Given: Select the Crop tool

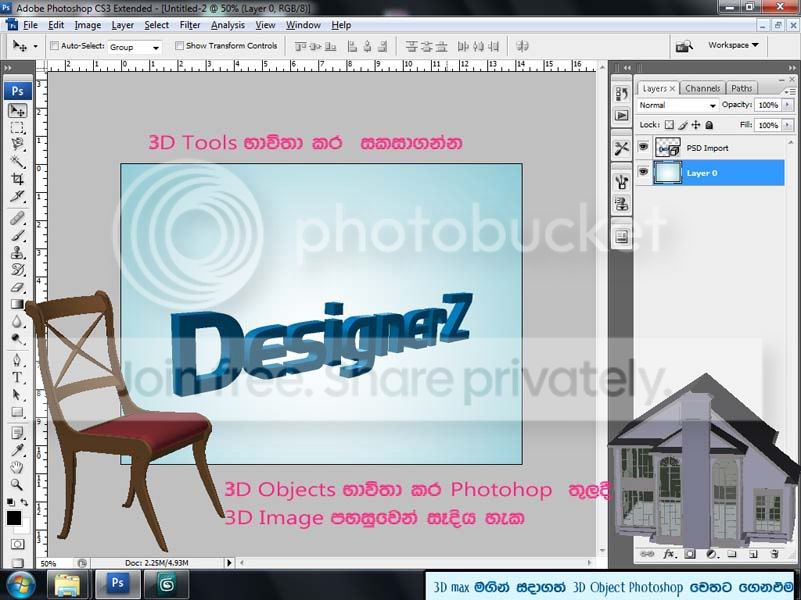Looking at the screenshot, I should [x=17, y=179].
